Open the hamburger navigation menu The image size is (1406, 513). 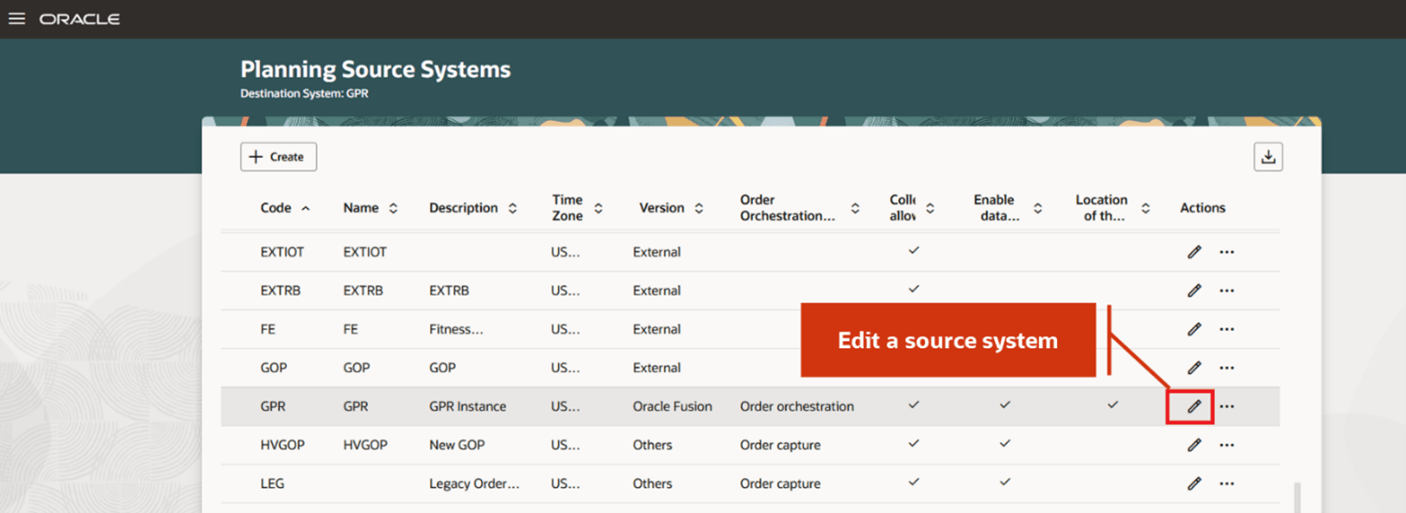pos(17,19)
